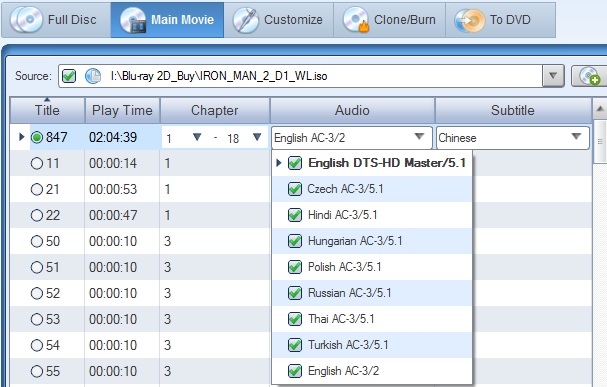This screenshot has width=607, height=387.
Task: Select title 55 radio button
Action: (37, 371)
